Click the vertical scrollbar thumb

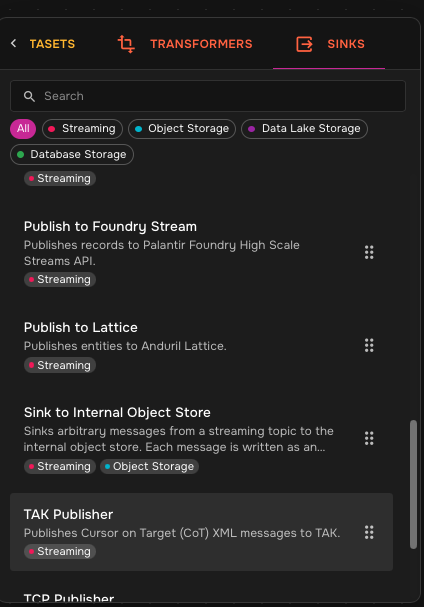click(x=414, y=484)
